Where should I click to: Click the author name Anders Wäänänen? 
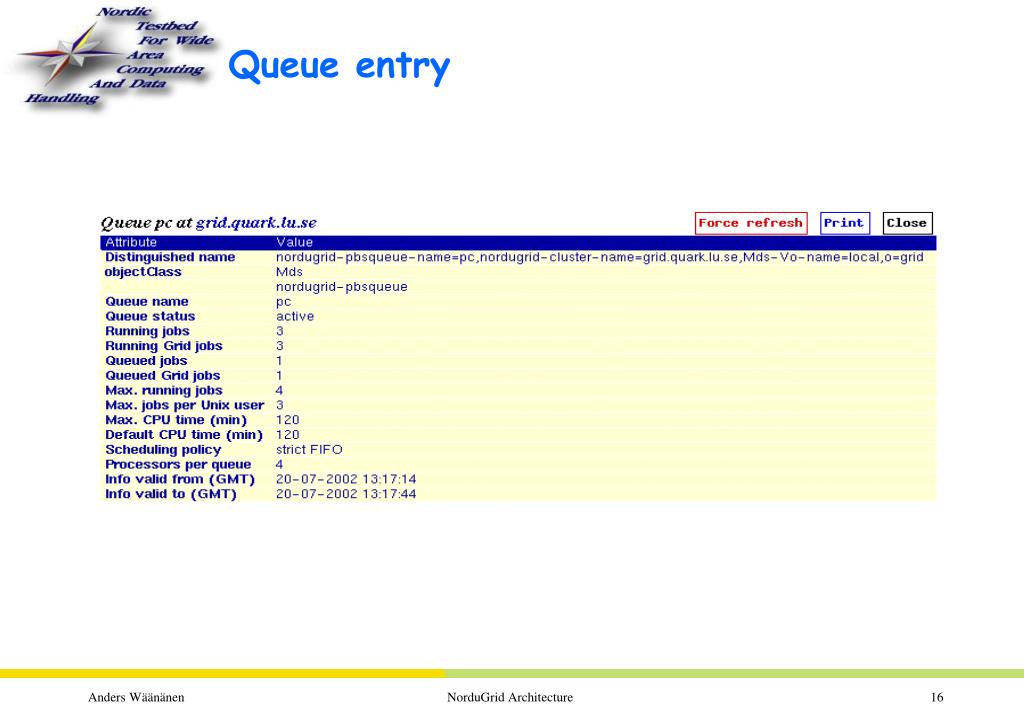(x=136, y=697)
